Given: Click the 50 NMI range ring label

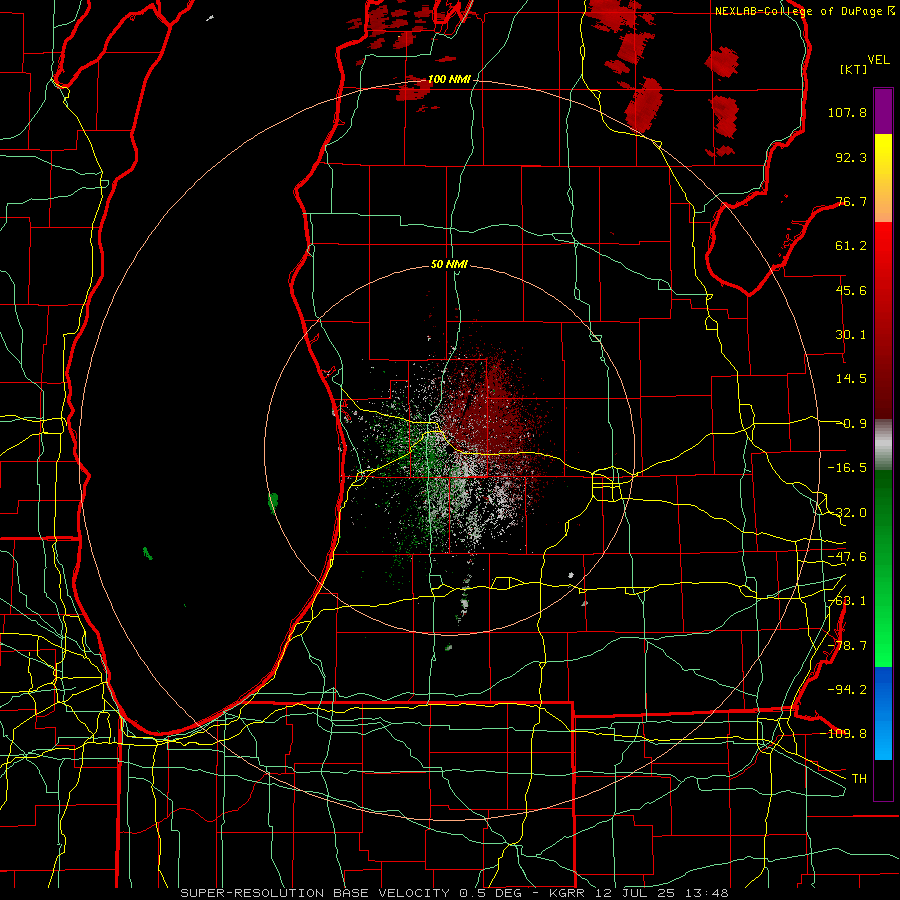Looking at the screenshot, I should (449, 264).
